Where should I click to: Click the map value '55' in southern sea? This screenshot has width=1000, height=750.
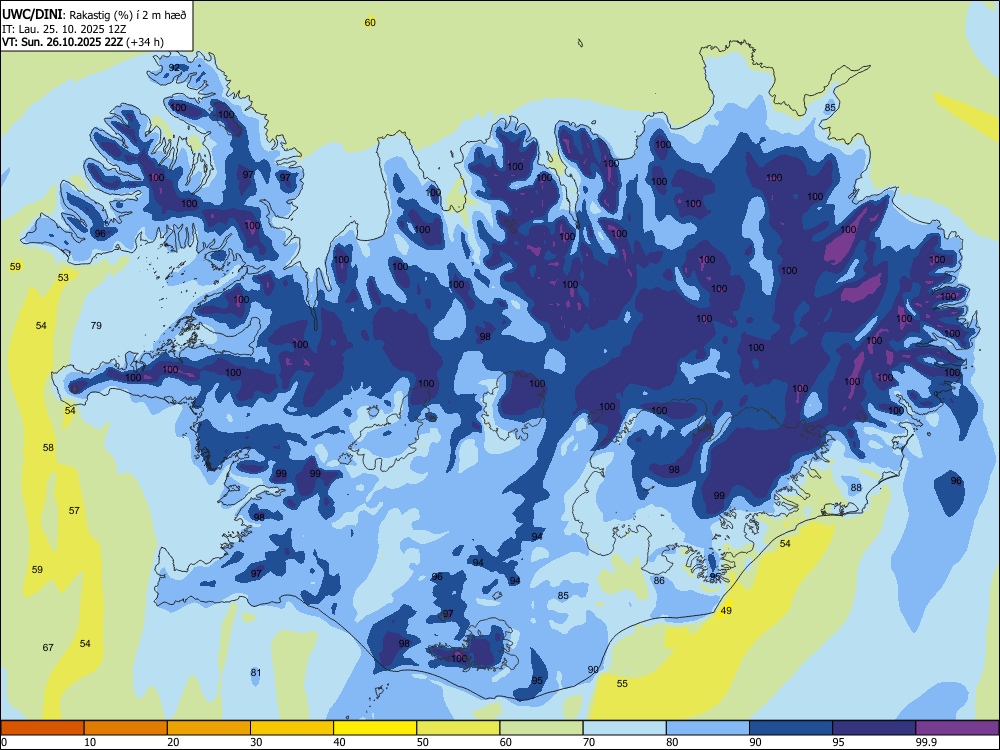622,683
